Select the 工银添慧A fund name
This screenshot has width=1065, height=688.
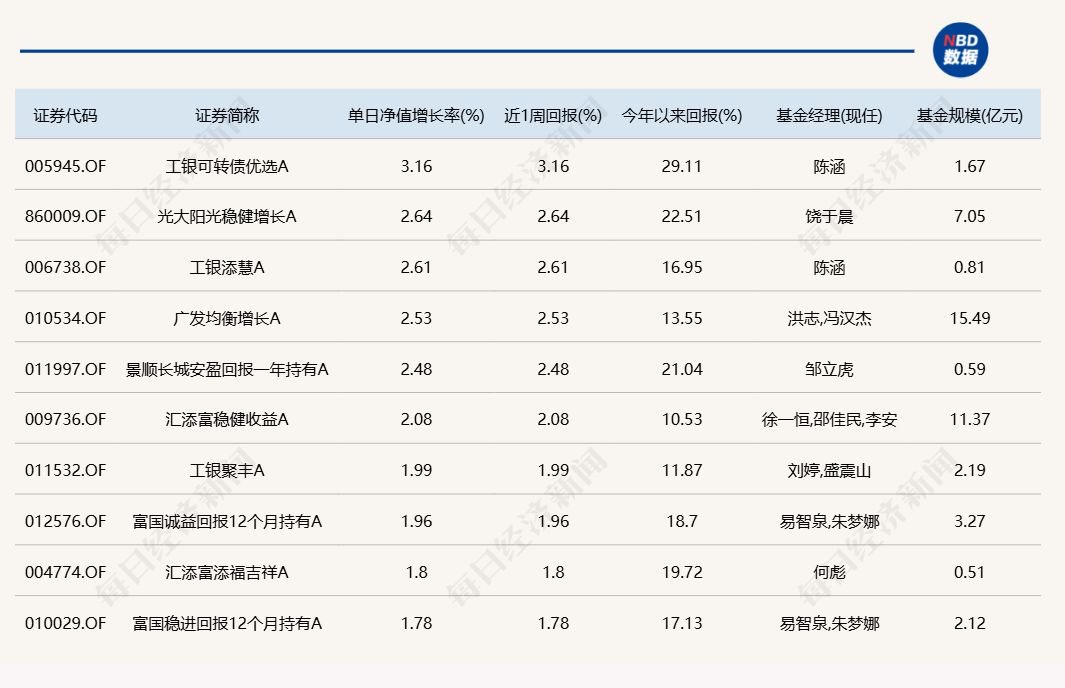[227, 267]
